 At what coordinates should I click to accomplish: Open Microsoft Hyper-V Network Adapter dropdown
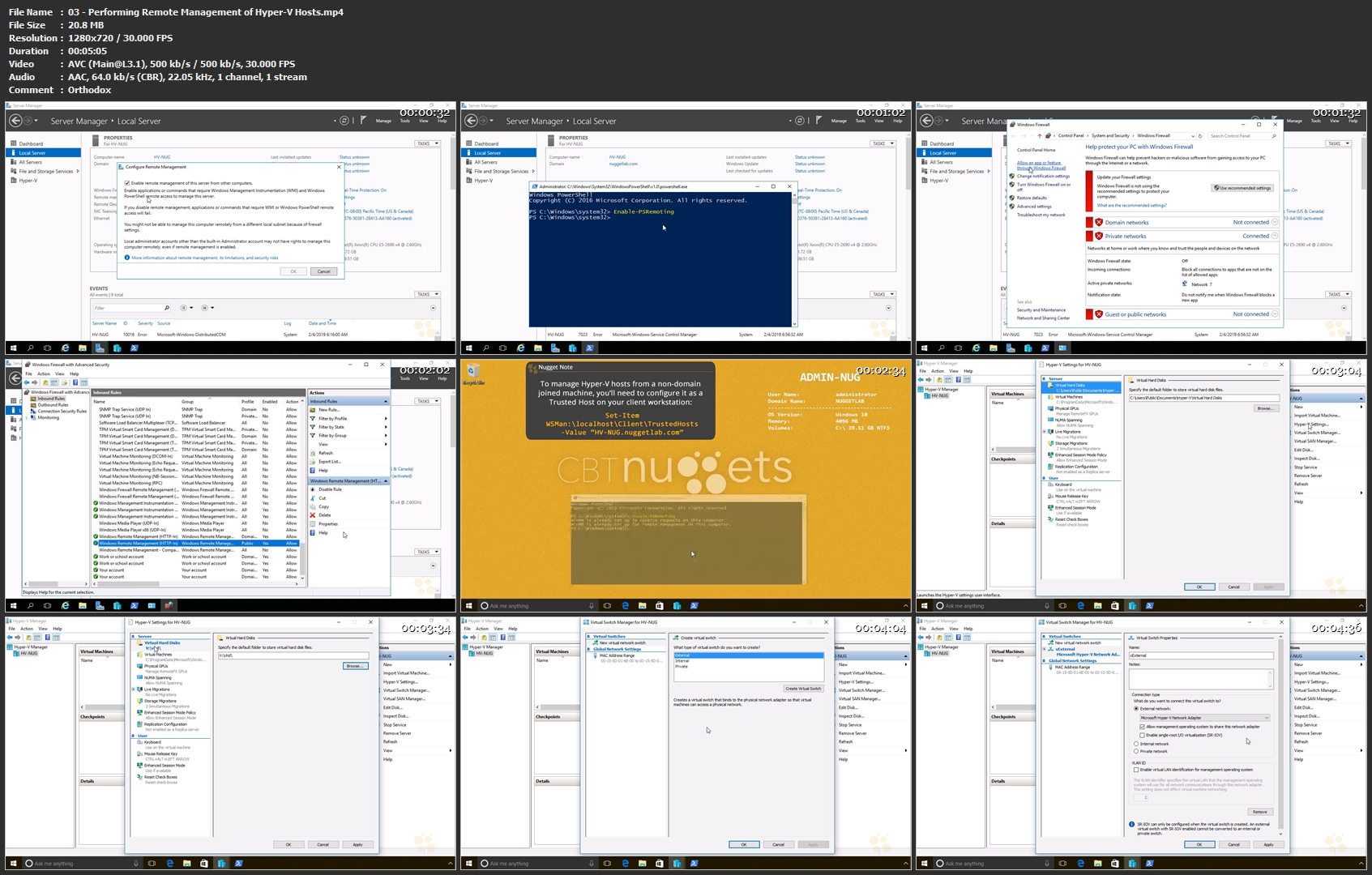(x=1204, y=718)
